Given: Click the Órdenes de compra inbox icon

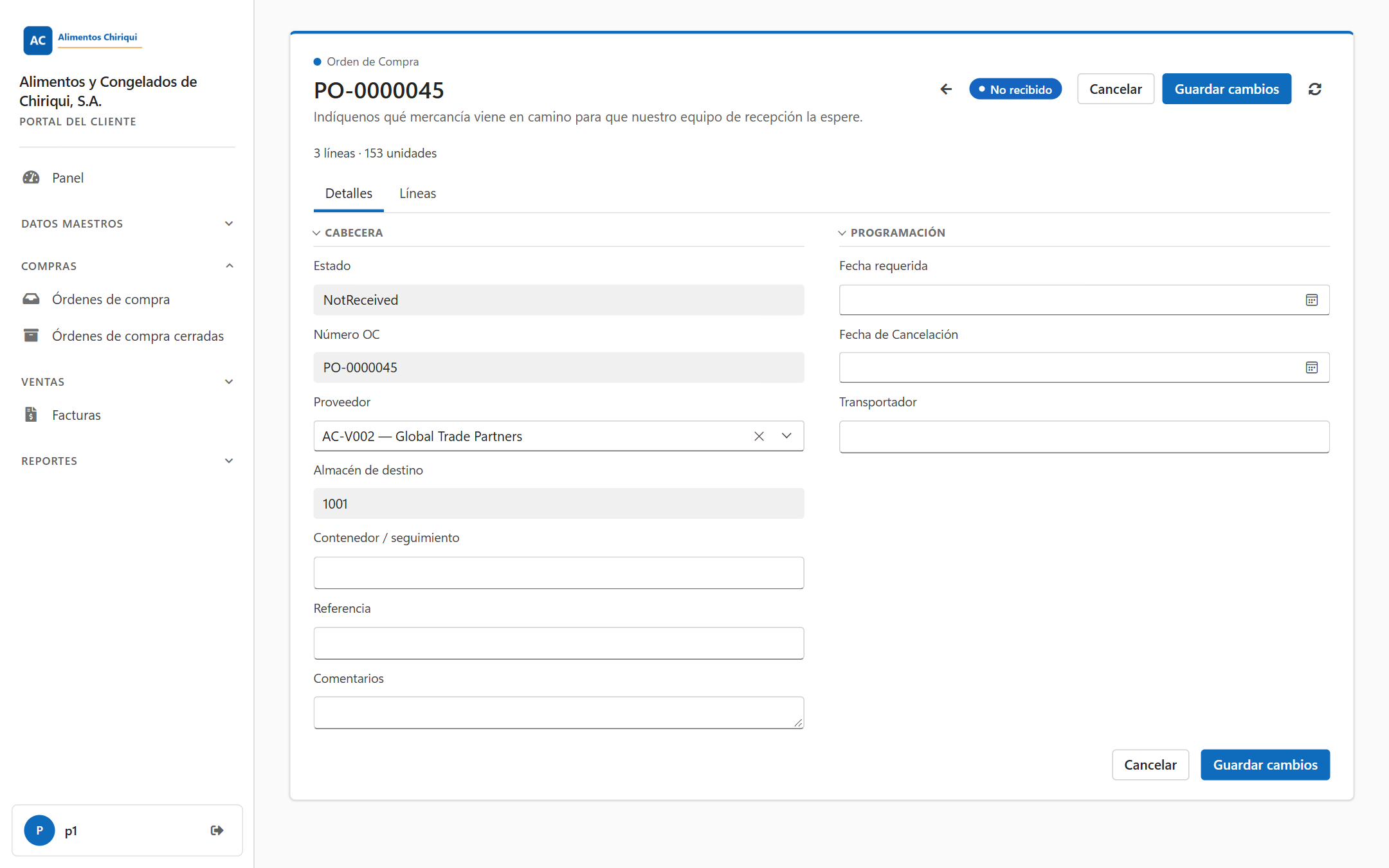Looking at the screenshot, I should click(x=32, y=299).
